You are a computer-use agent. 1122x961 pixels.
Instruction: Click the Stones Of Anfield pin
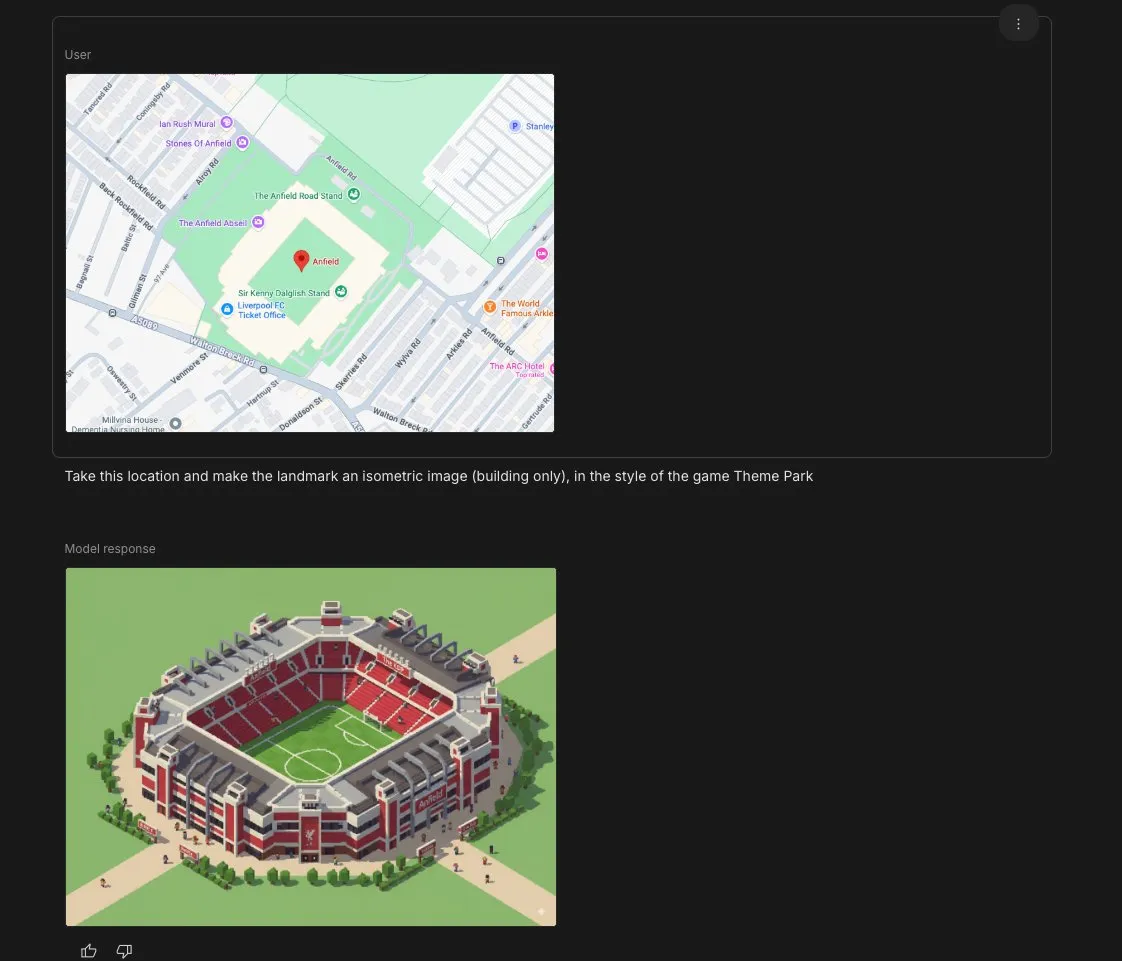pos(241,144)
